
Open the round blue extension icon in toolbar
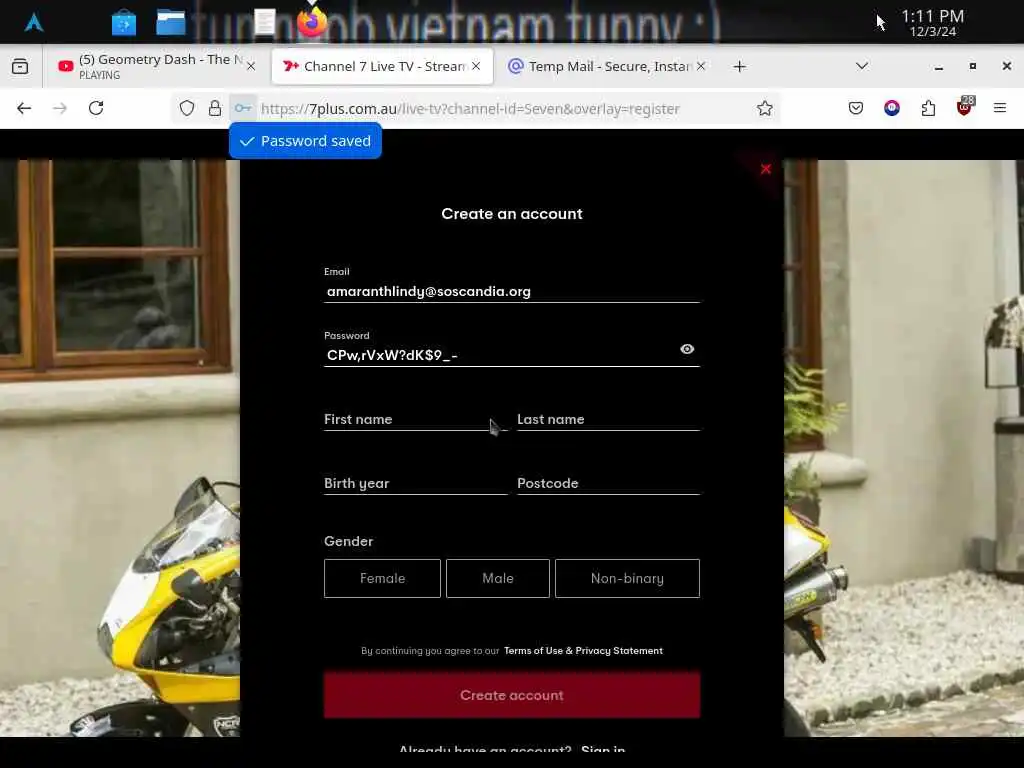point(891,108)
